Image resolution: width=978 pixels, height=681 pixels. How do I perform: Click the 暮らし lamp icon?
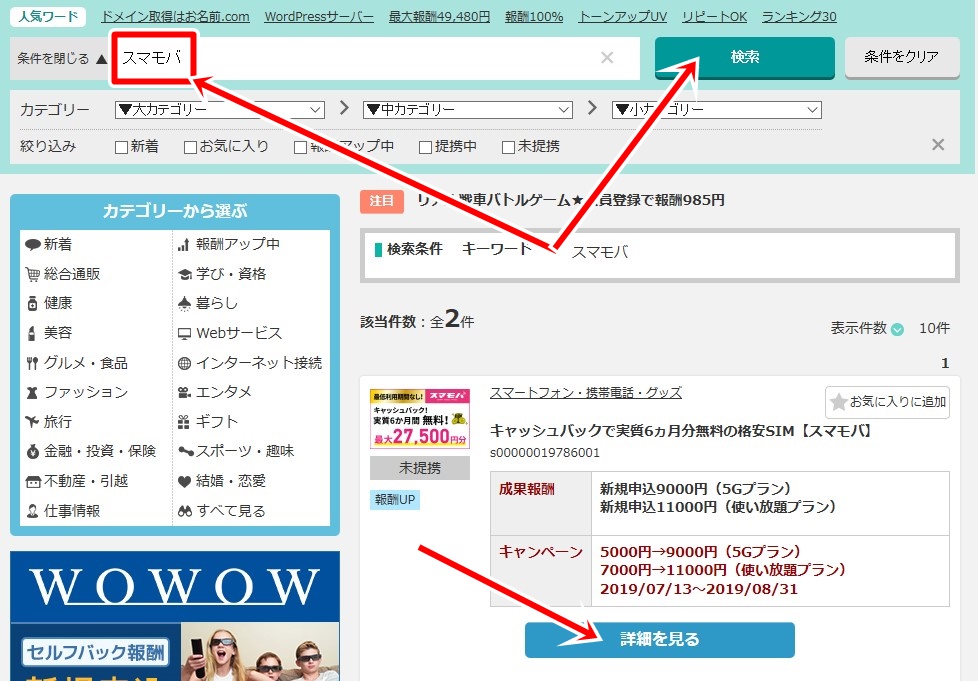tap(184, 304)
